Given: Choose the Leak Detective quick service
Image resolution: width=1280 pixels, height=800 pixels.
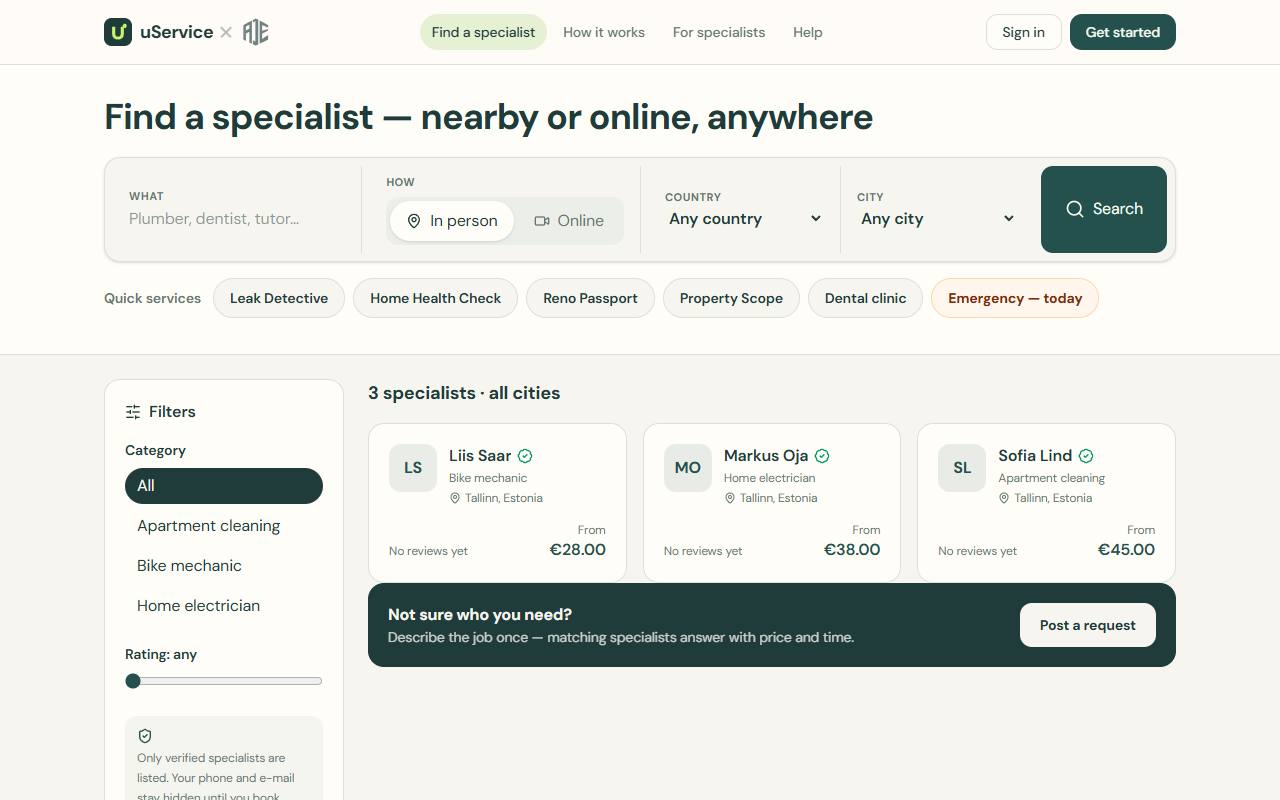Looking at the screenshot, I should pyautogui.click(x=279, y=298).
